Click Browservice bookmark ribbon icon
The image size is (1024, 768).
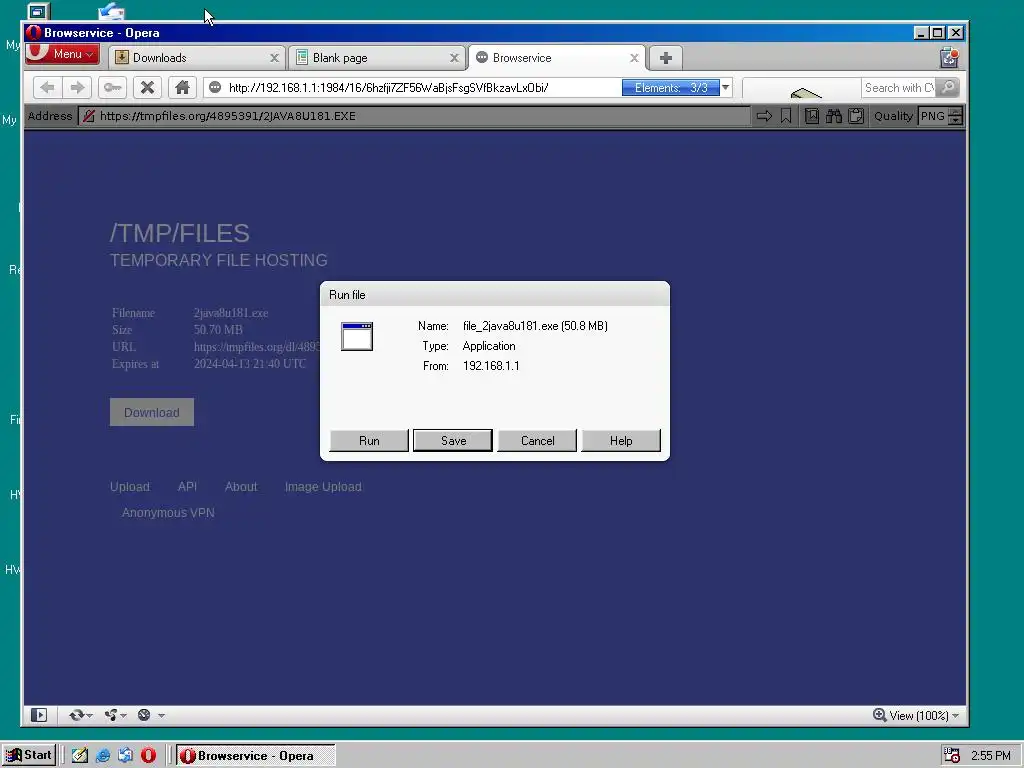[786, 116]
